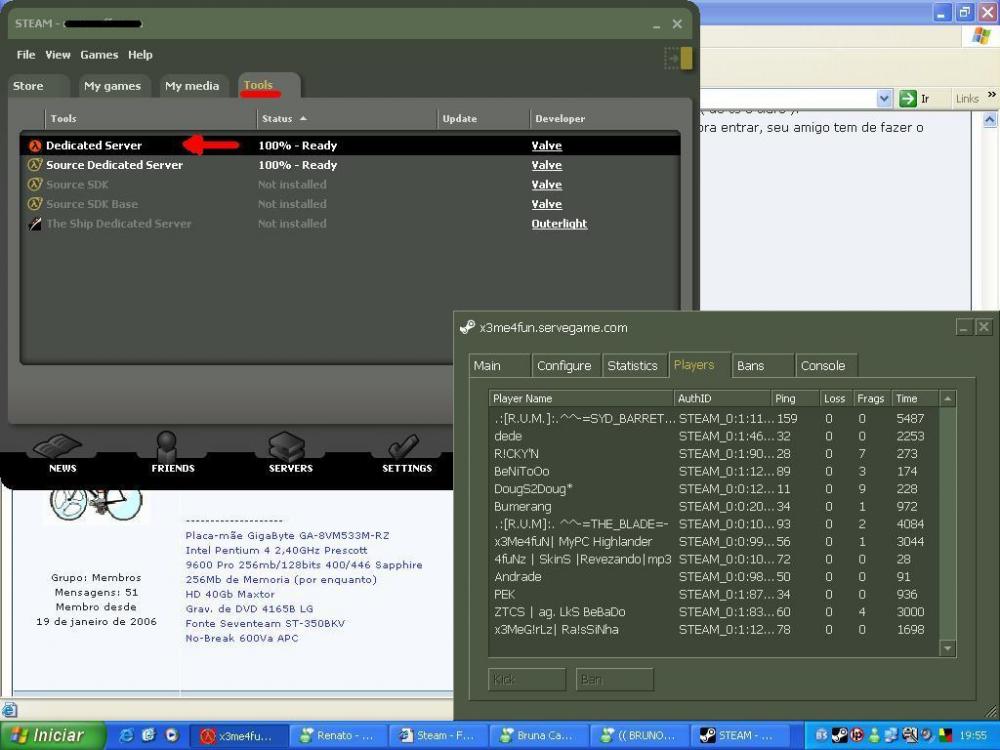Click the Outerlight developer link
1000x750 pixels.
point(559,224)
